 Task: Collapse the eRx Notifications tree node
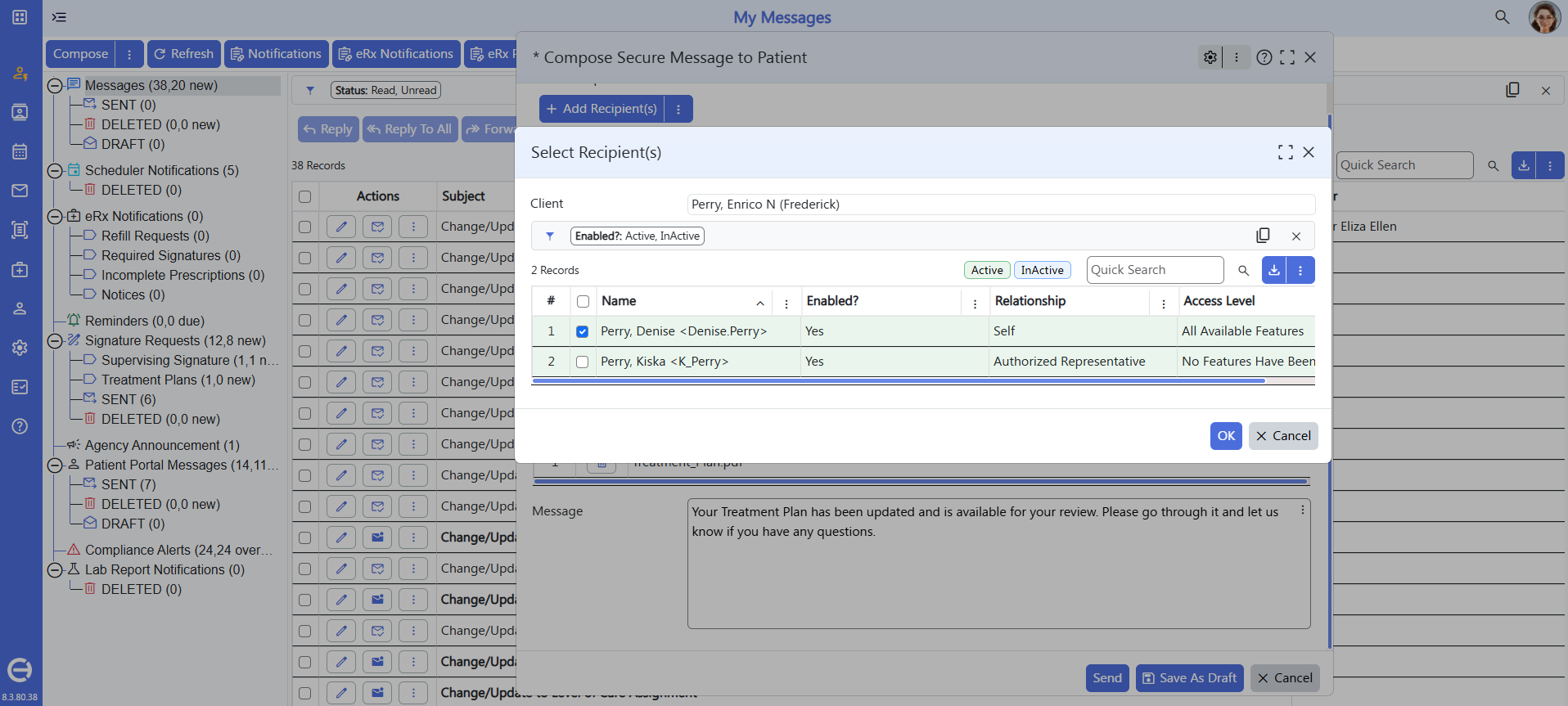(x=55, y=216)
